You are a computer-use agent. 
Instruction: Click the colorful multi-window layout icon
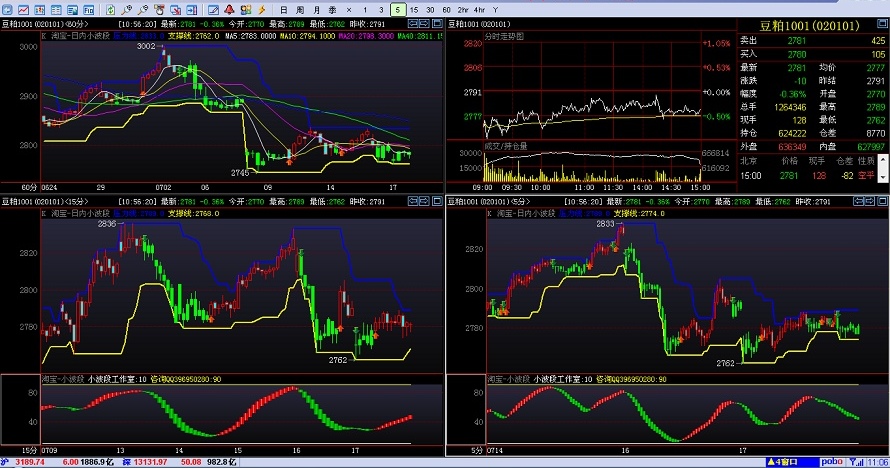click(x=246, y=10)
